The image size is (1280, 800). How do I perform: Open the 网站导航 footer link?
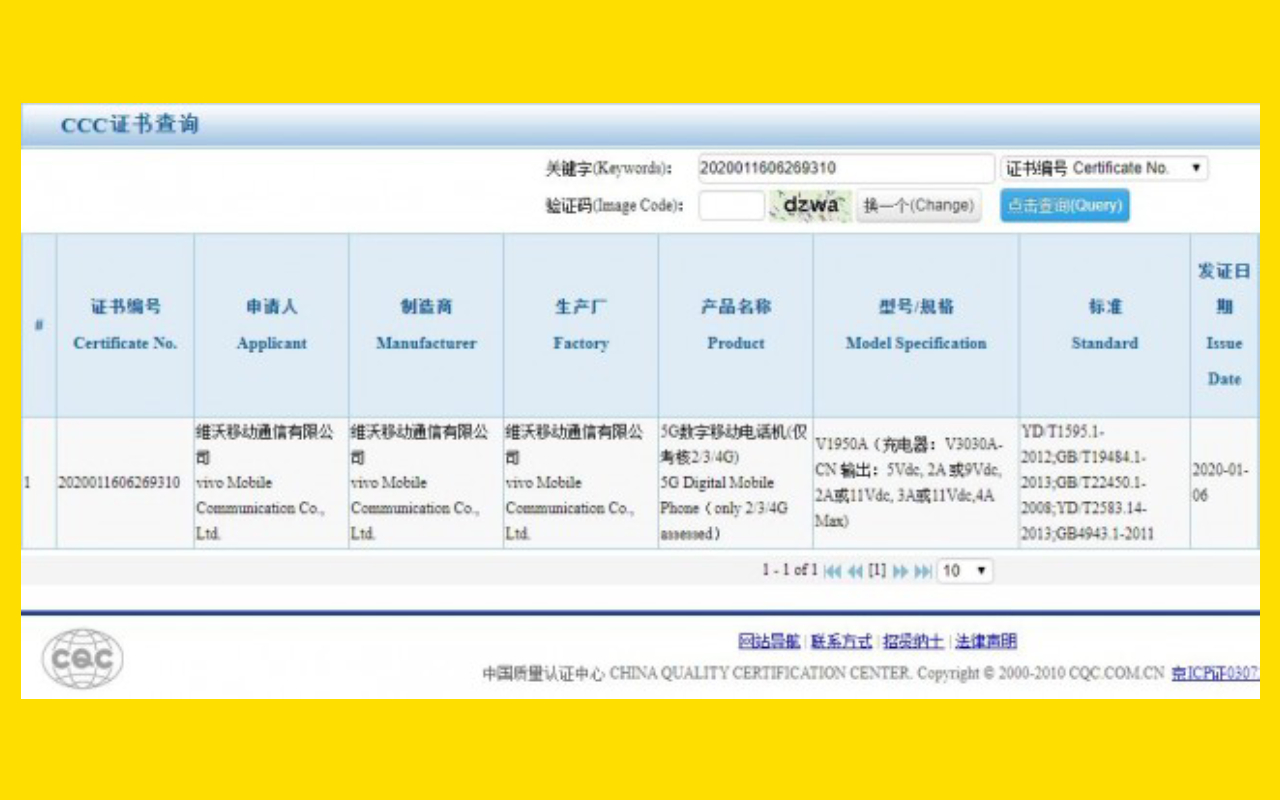769,641
